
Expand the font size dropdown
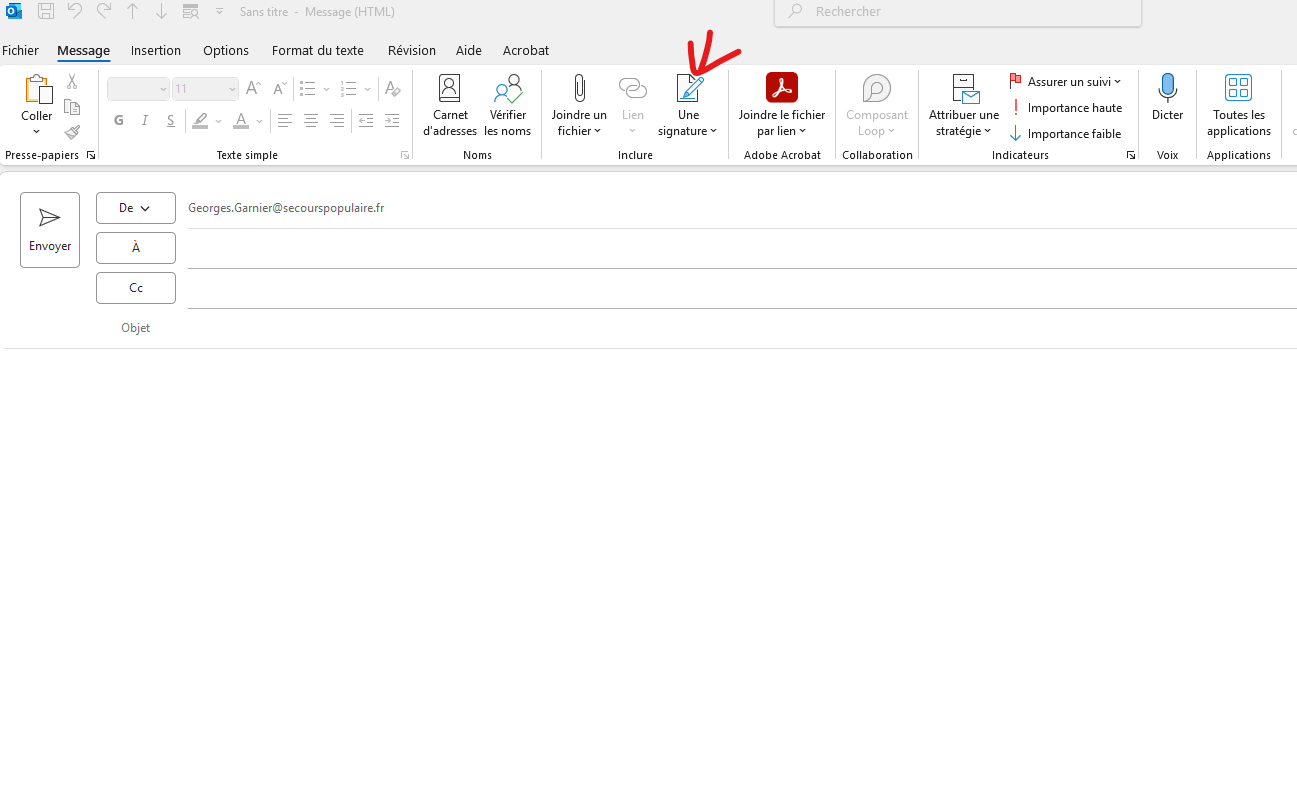pos(232,90)
